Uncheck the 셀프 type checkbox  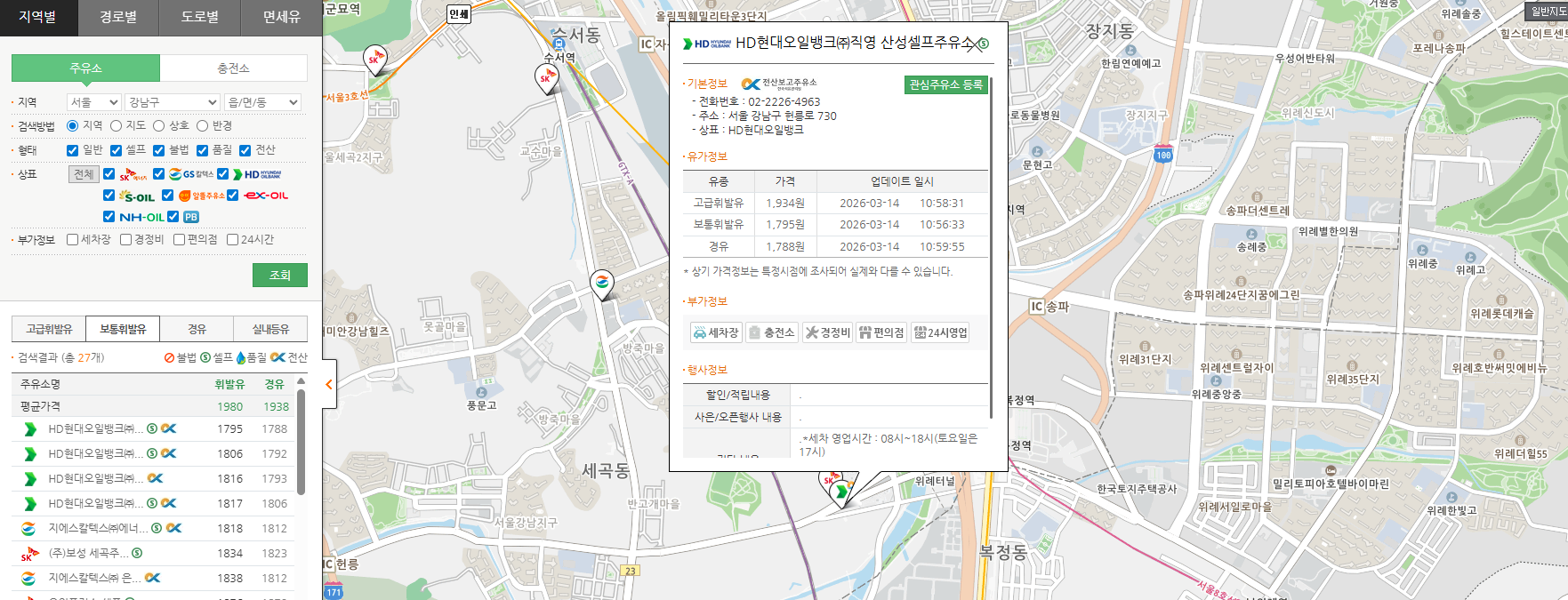[116, 150]
